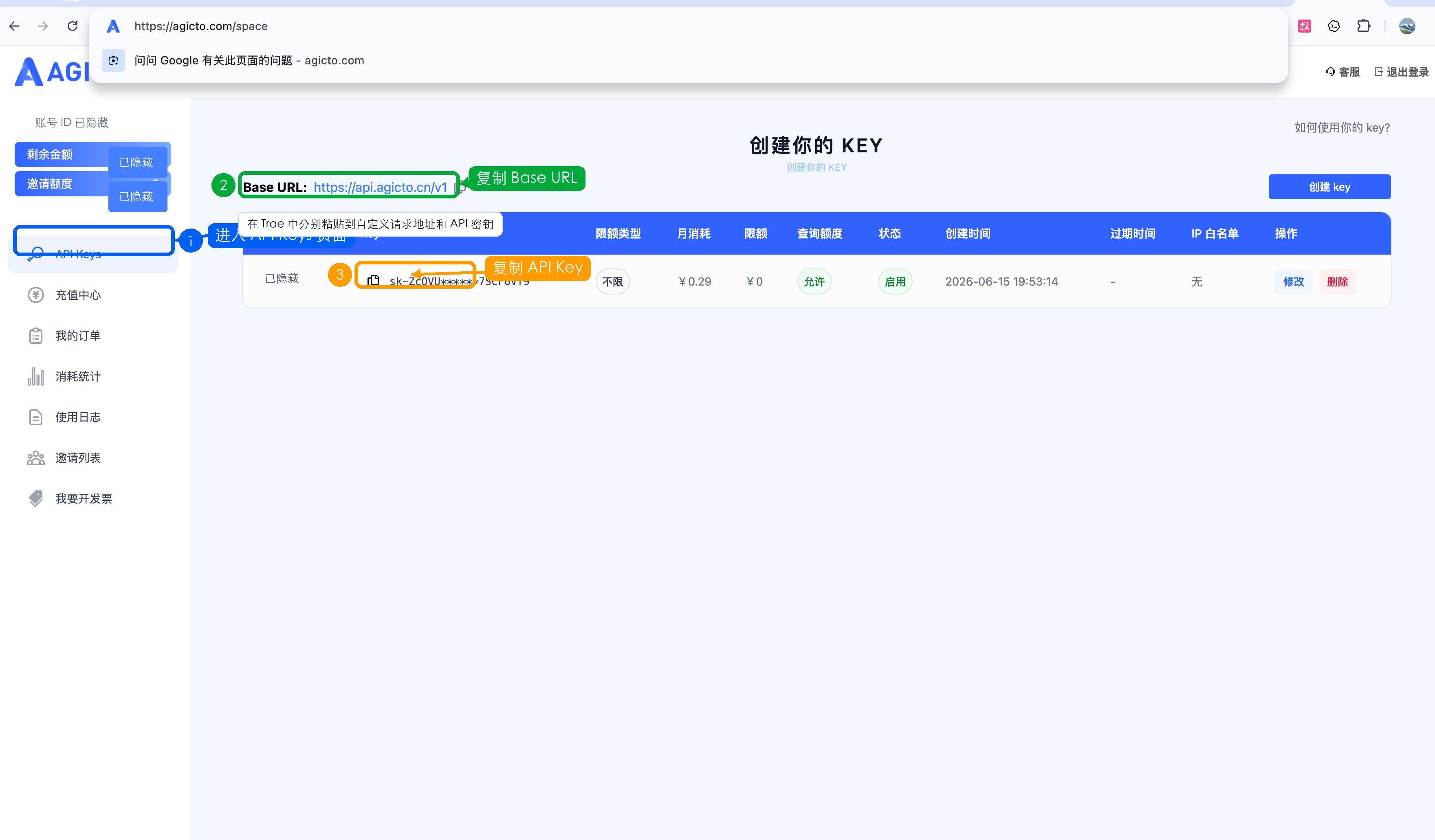This screenshot has height=840, width=1435.
Task: Click the AGI logo in header
Action: coord(53,72)
